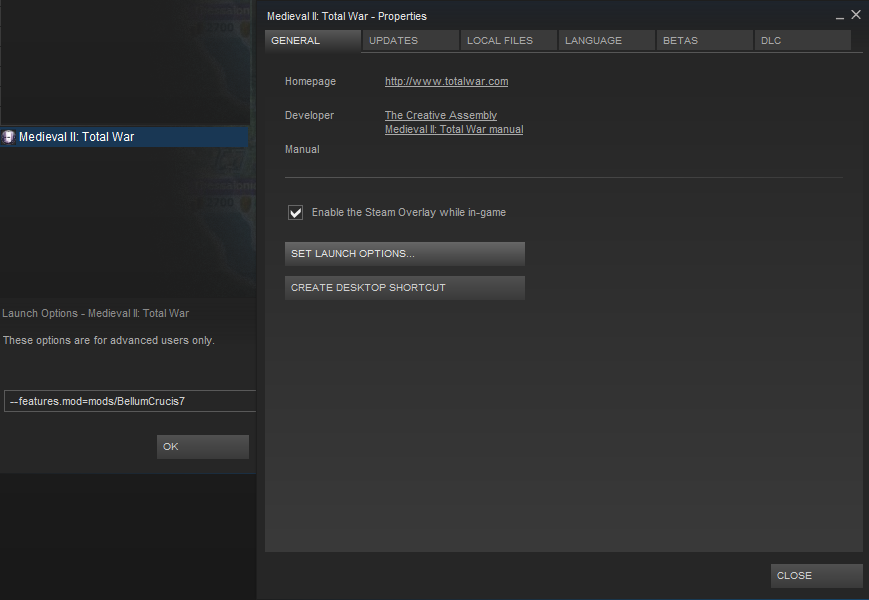
Task: Switch to the DLC tab
Action: (803, 41)
